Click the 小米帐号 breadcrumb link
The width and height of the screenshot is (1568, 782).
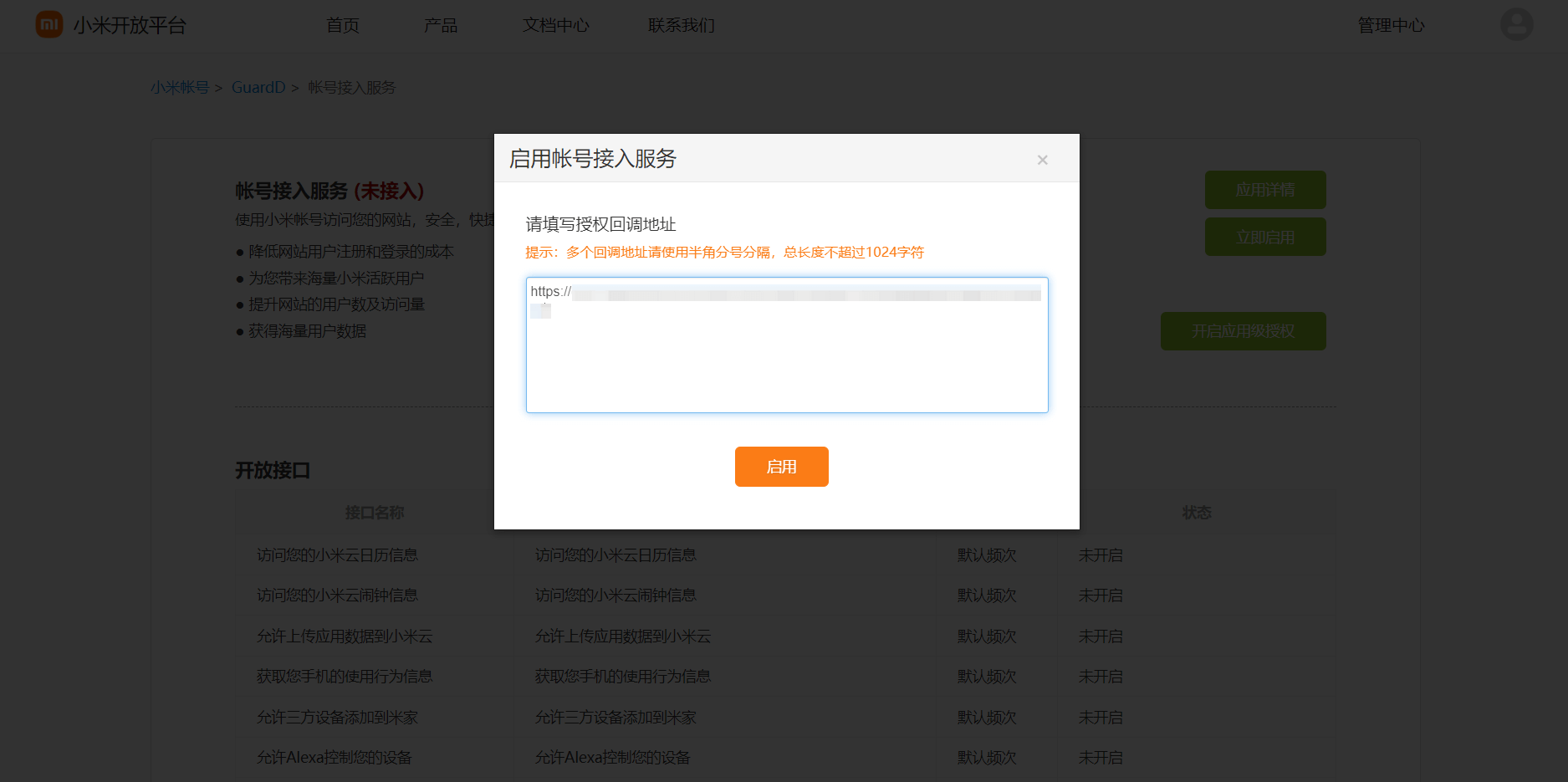click(x=180, y=88)
